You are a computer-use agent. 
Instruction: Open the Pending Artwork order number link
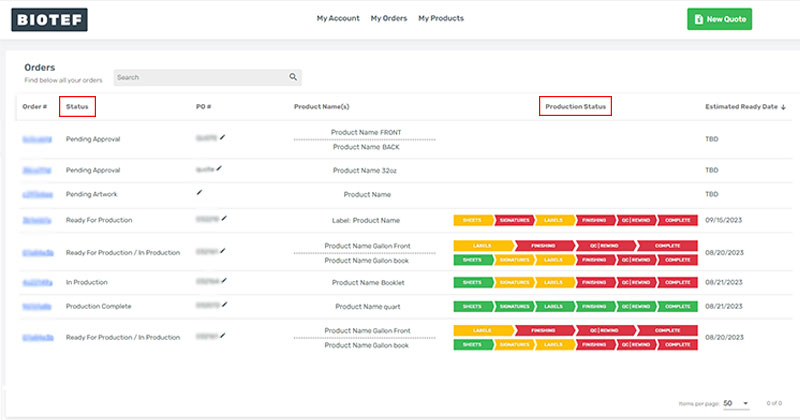tap(37, 194)
